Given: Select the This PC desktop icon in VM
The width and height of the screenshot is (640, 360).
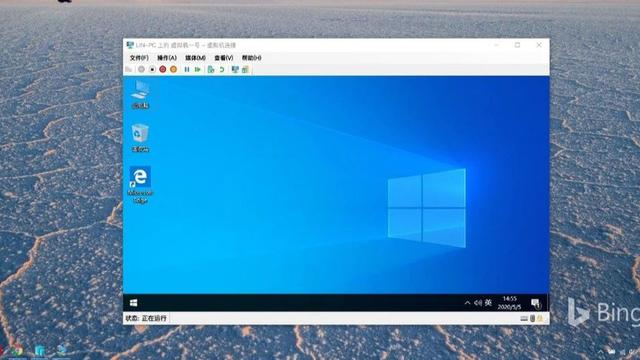Looking at the screenshot, I should (140, 94).
